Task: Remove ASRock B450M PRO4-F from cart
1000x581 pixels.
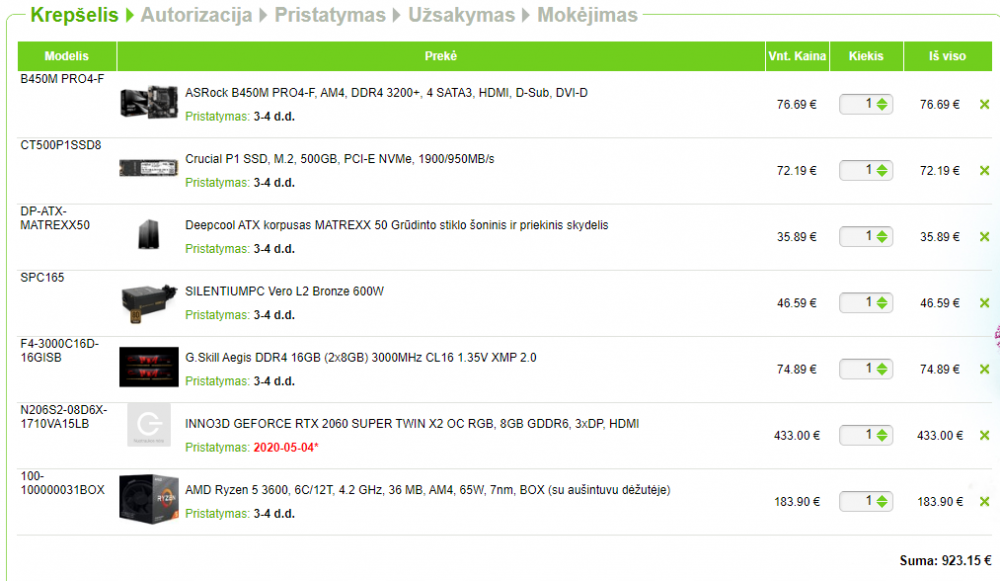Action: (984, 105)
